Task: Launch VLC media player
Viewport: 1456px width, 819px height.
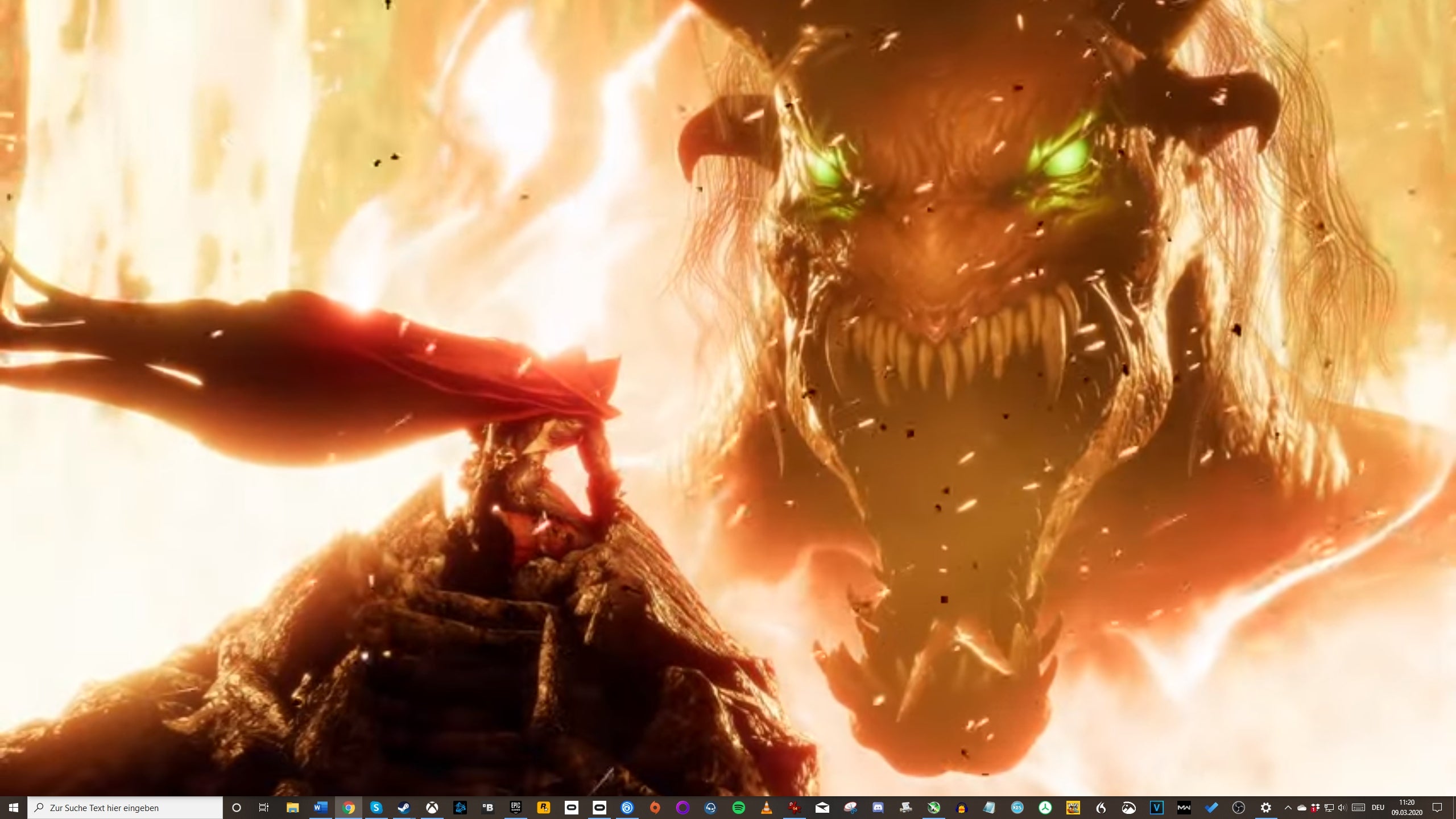Action: (x=767, y=808)
